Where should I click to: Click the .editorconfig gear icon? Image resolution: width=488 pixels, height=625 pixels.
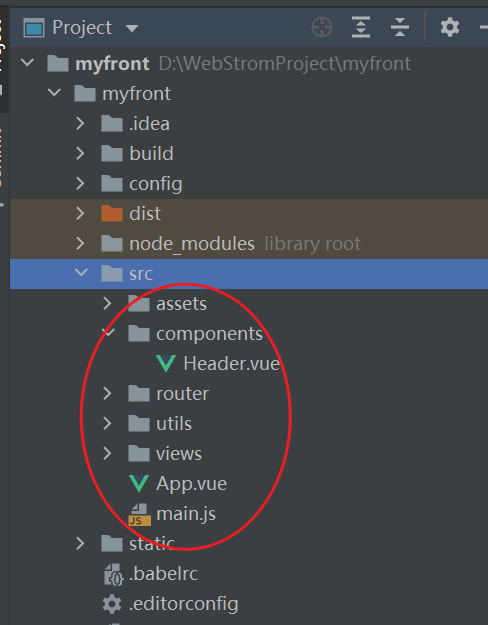pyautogui.click(x=112, y=604)
